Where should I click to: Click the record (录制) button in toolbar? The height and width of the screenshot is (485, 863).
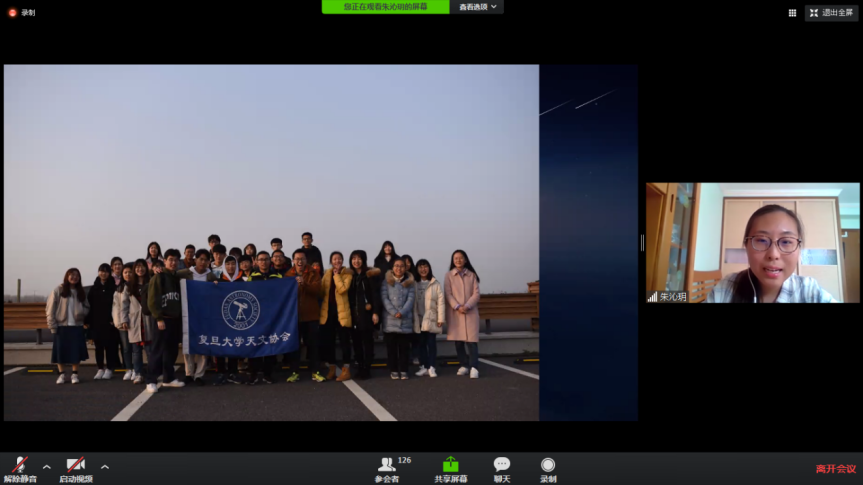coord(548,468)
